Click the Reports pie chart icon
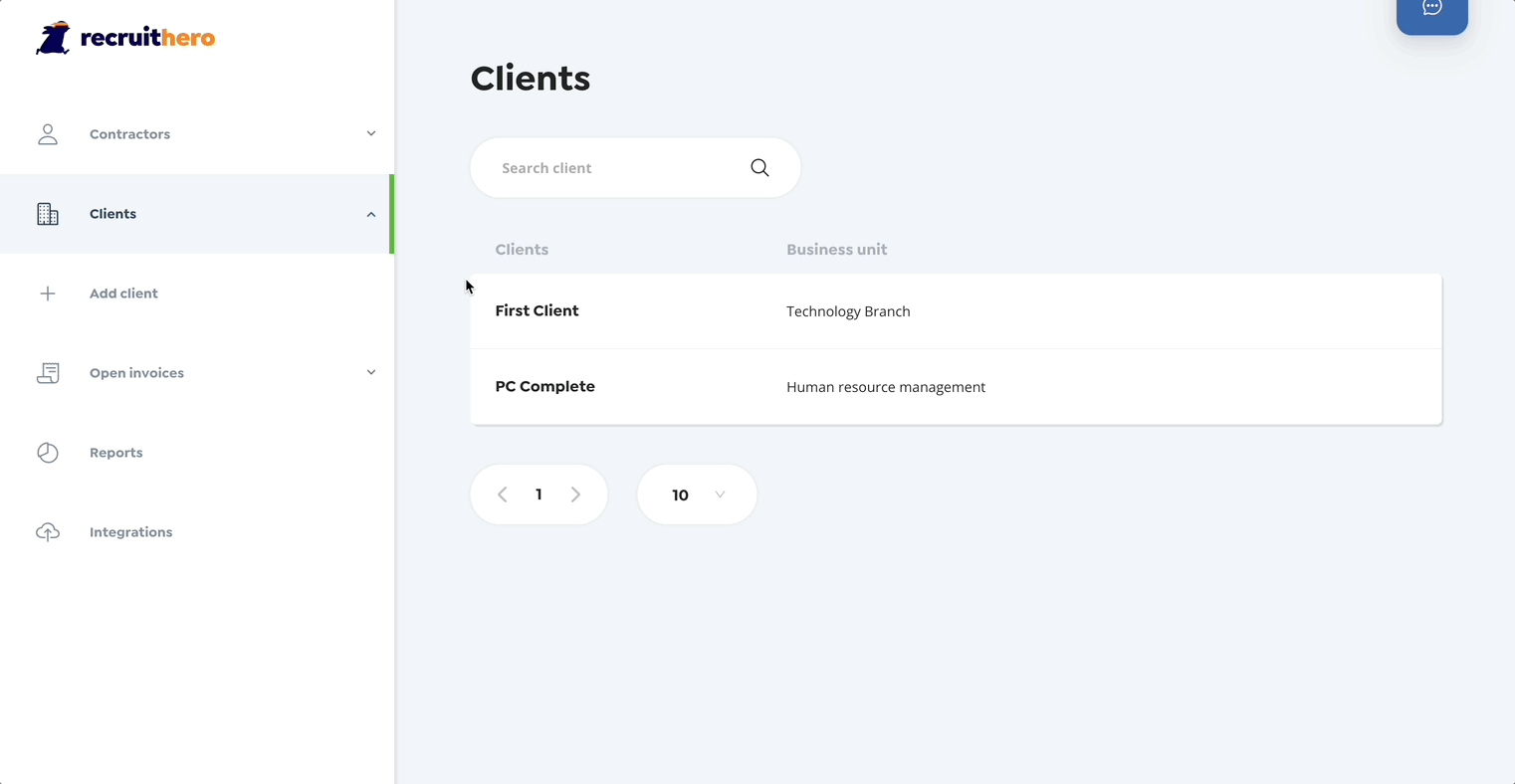Screen dimensions: 1515x784 [x=48, y=453]
